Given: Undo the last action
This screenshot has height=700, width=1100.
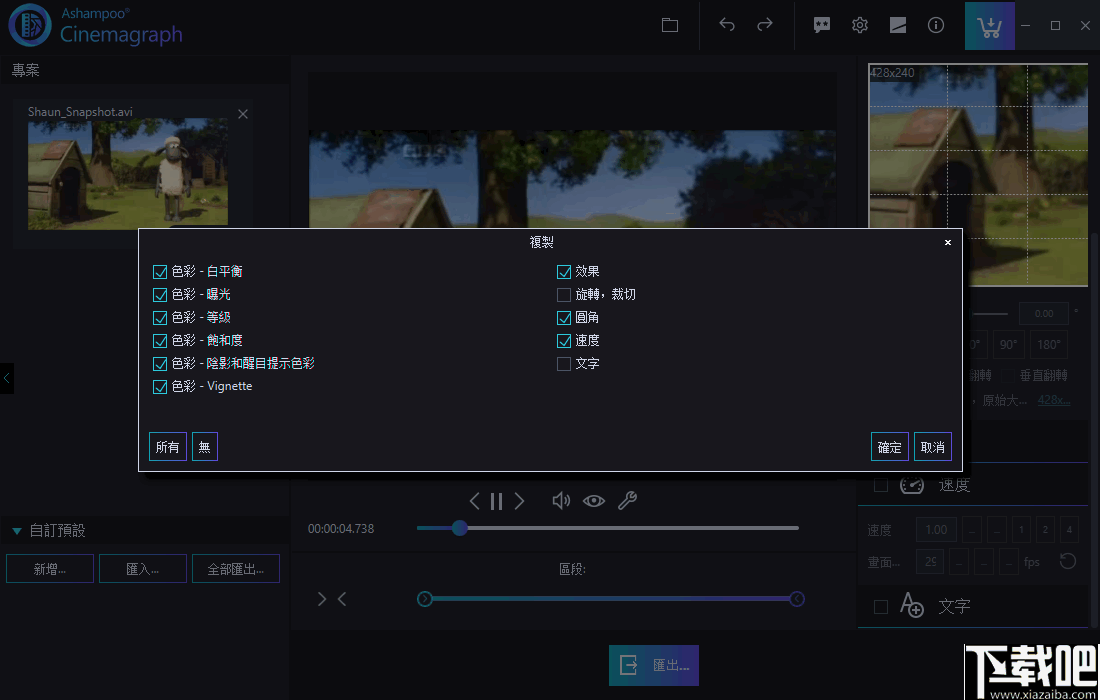Looking at the screenshot, I should point(727,25).
